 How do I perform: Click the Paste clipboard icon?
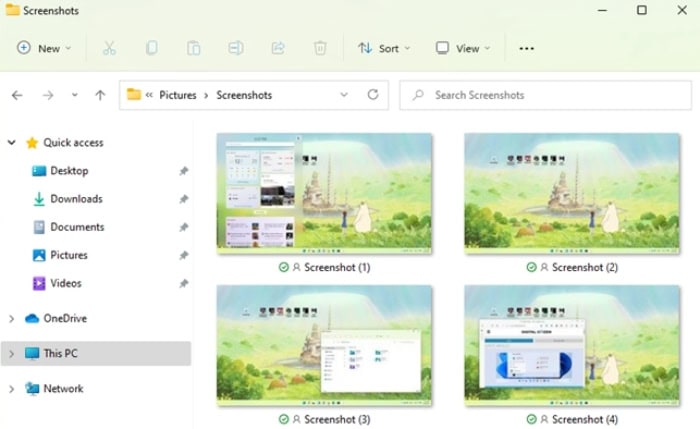point(193,48)
